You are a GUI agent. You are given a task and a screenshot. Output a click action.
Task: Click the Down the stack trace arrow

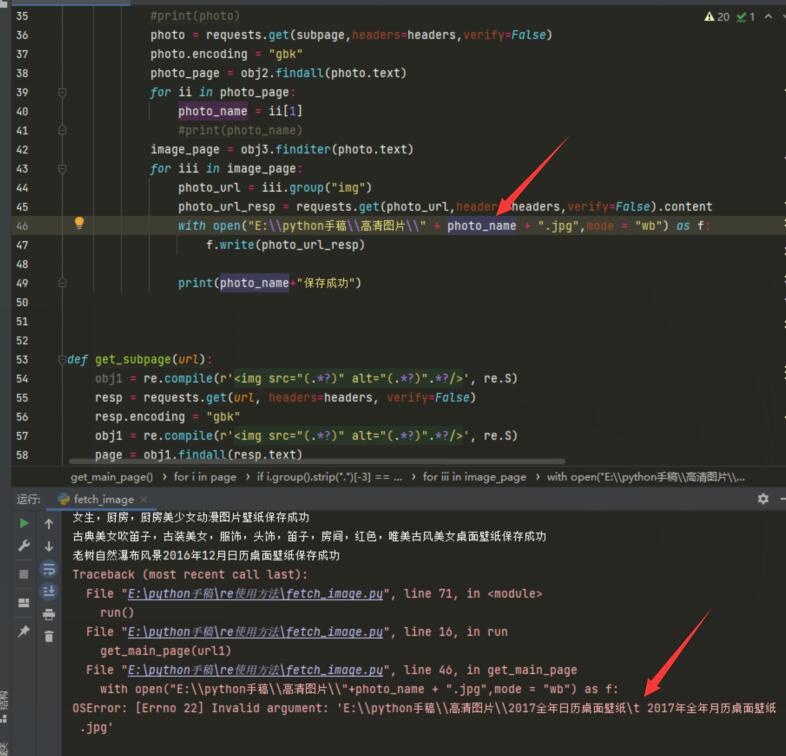[49, 547]
